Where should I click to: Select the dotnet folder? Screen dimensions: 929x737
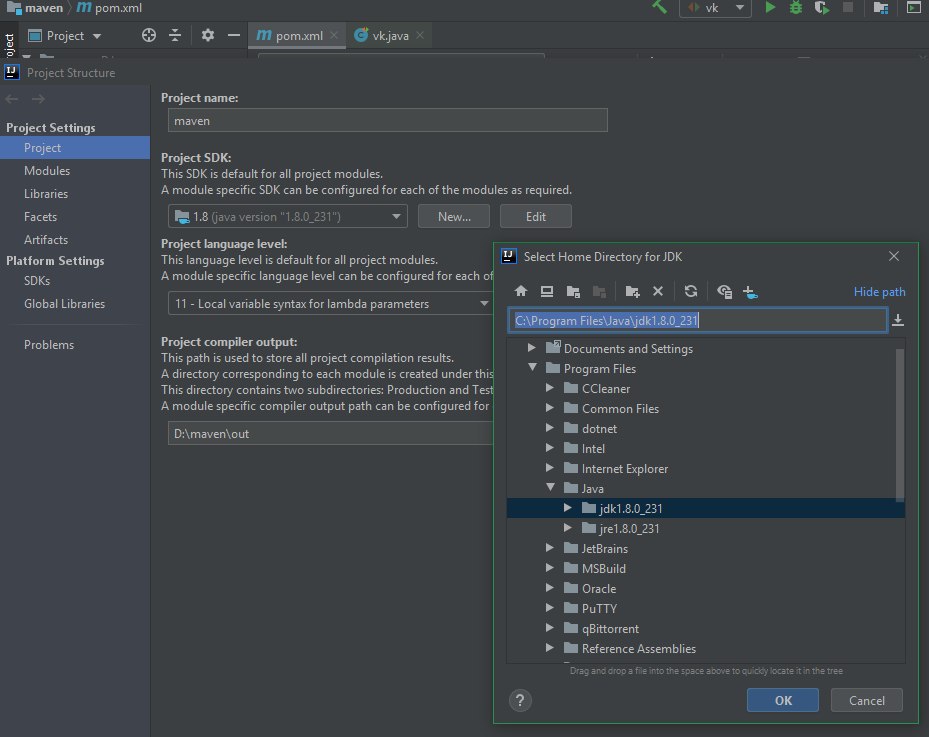pyautogui.click(x=599, y=428)
